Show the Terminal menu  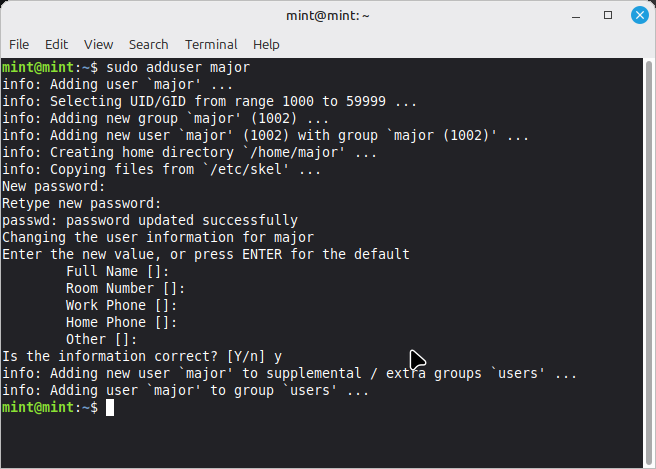point(211,44)
